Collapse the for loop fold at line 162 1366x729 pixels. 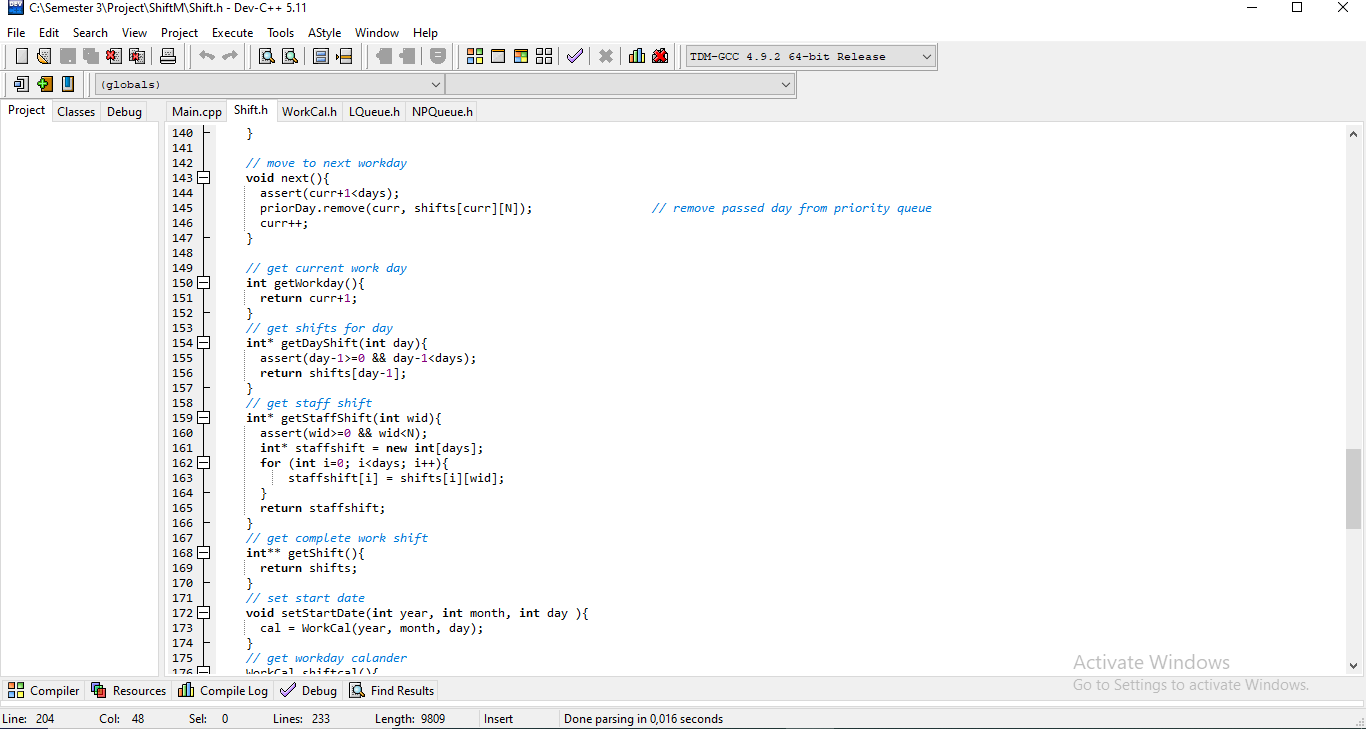point(204,463)
